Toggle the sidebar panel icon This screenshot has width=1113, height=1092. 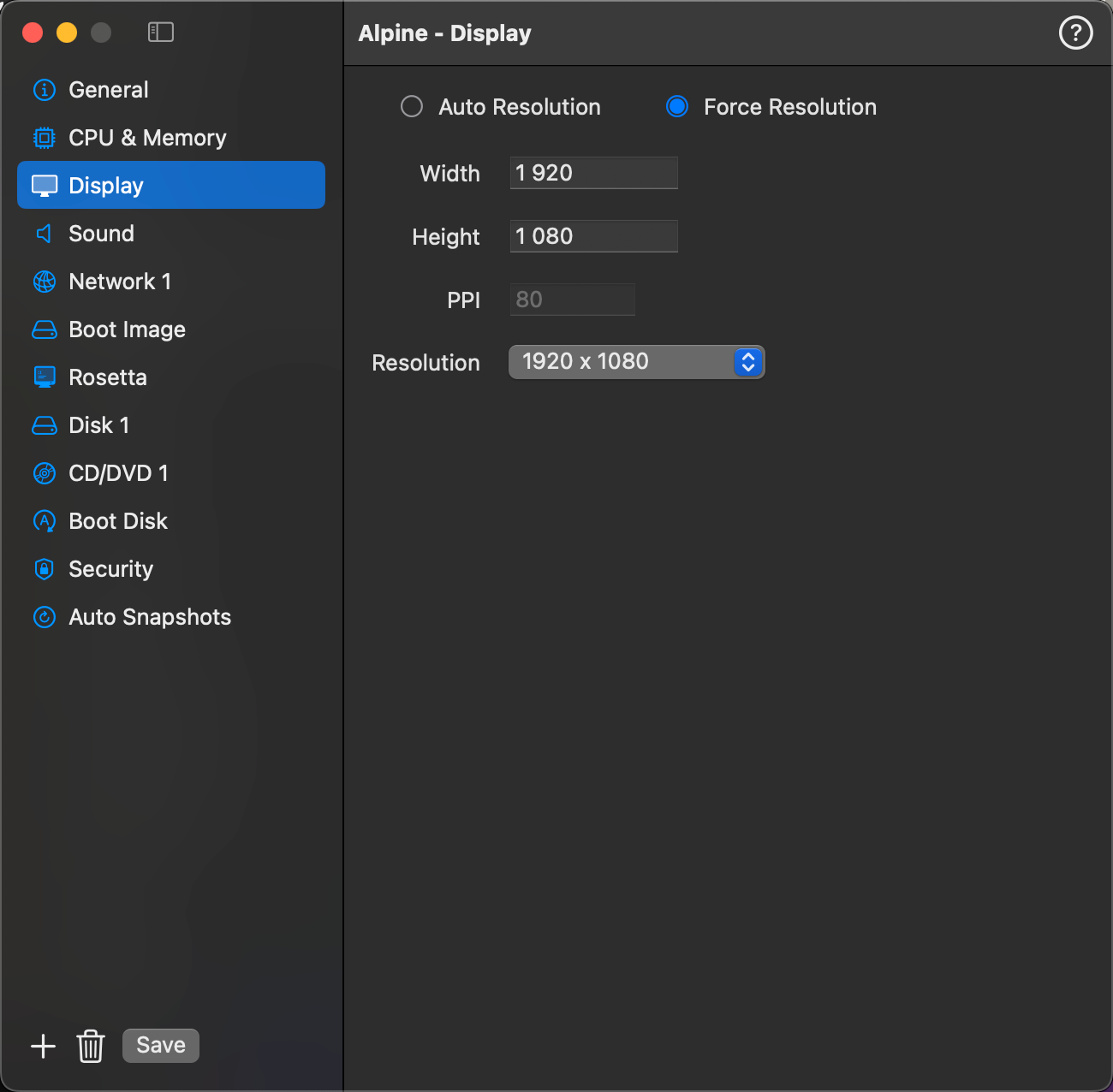tap(161, 33)
